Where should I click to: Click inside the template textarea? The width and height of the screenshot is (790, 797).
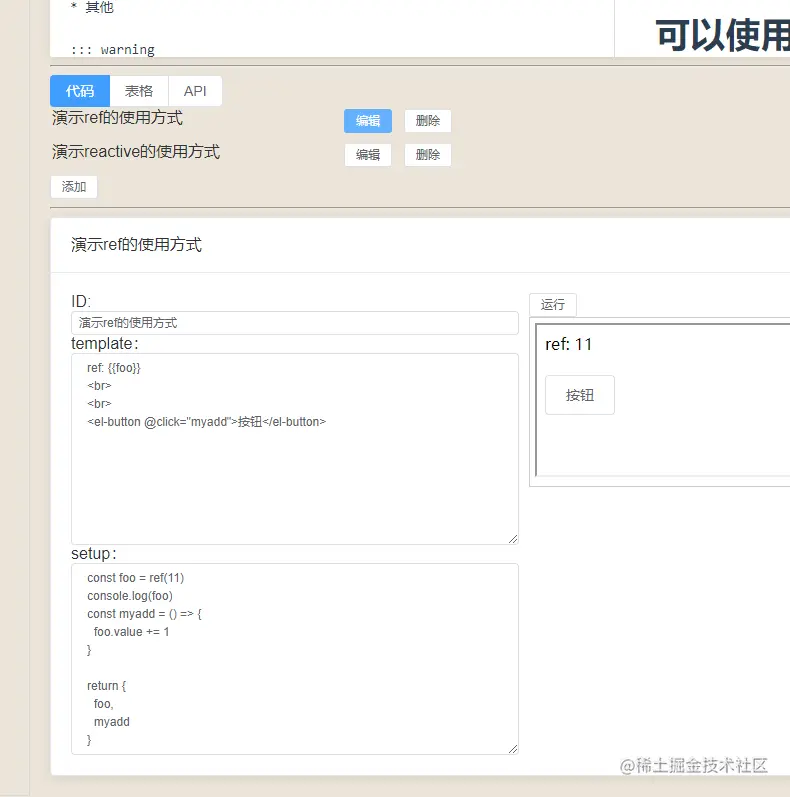(295, 449)
